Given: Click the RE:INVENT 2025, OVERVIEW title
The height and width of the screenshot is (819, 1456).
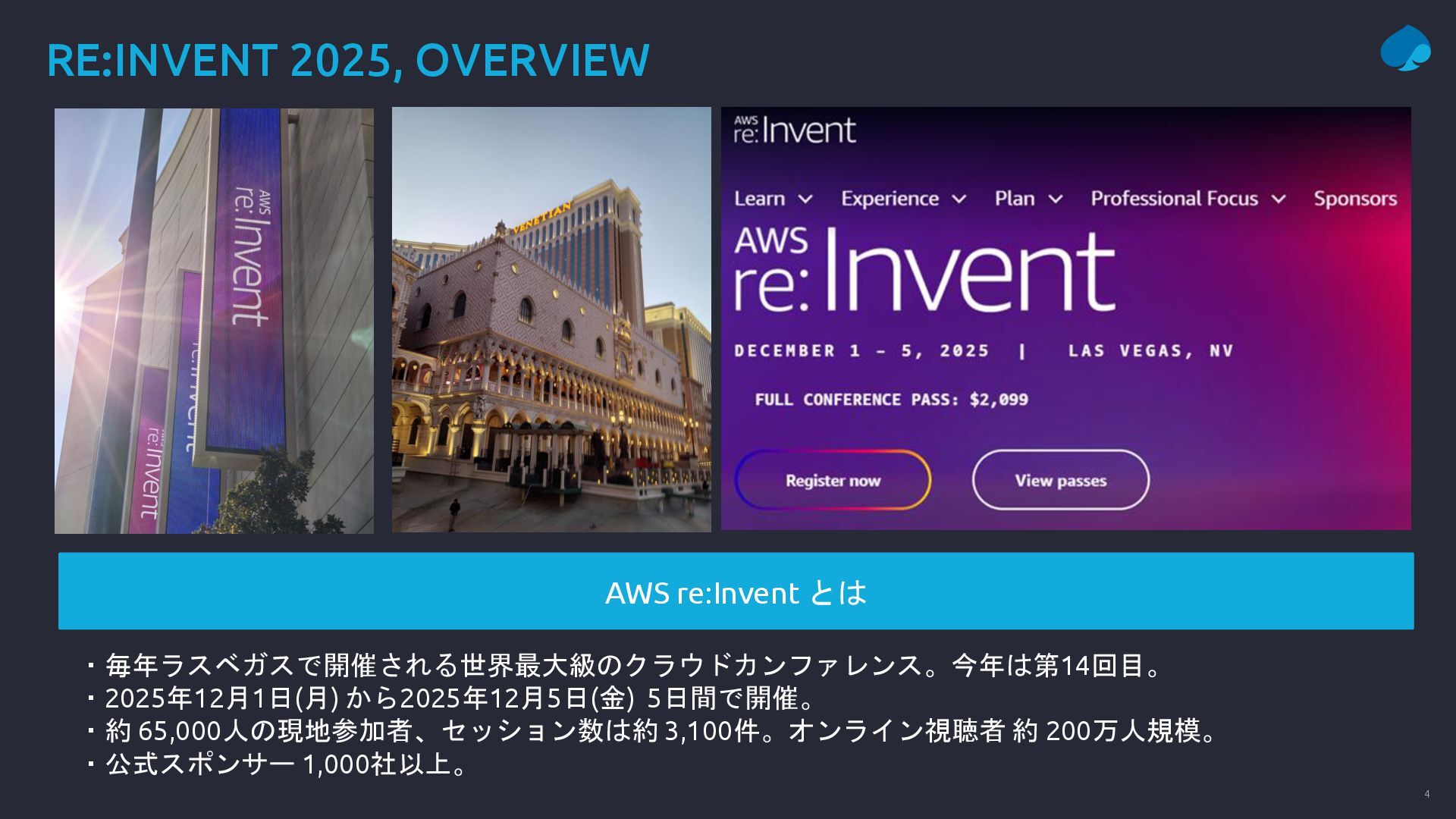Looking at the screenshot, I should 348,60.
